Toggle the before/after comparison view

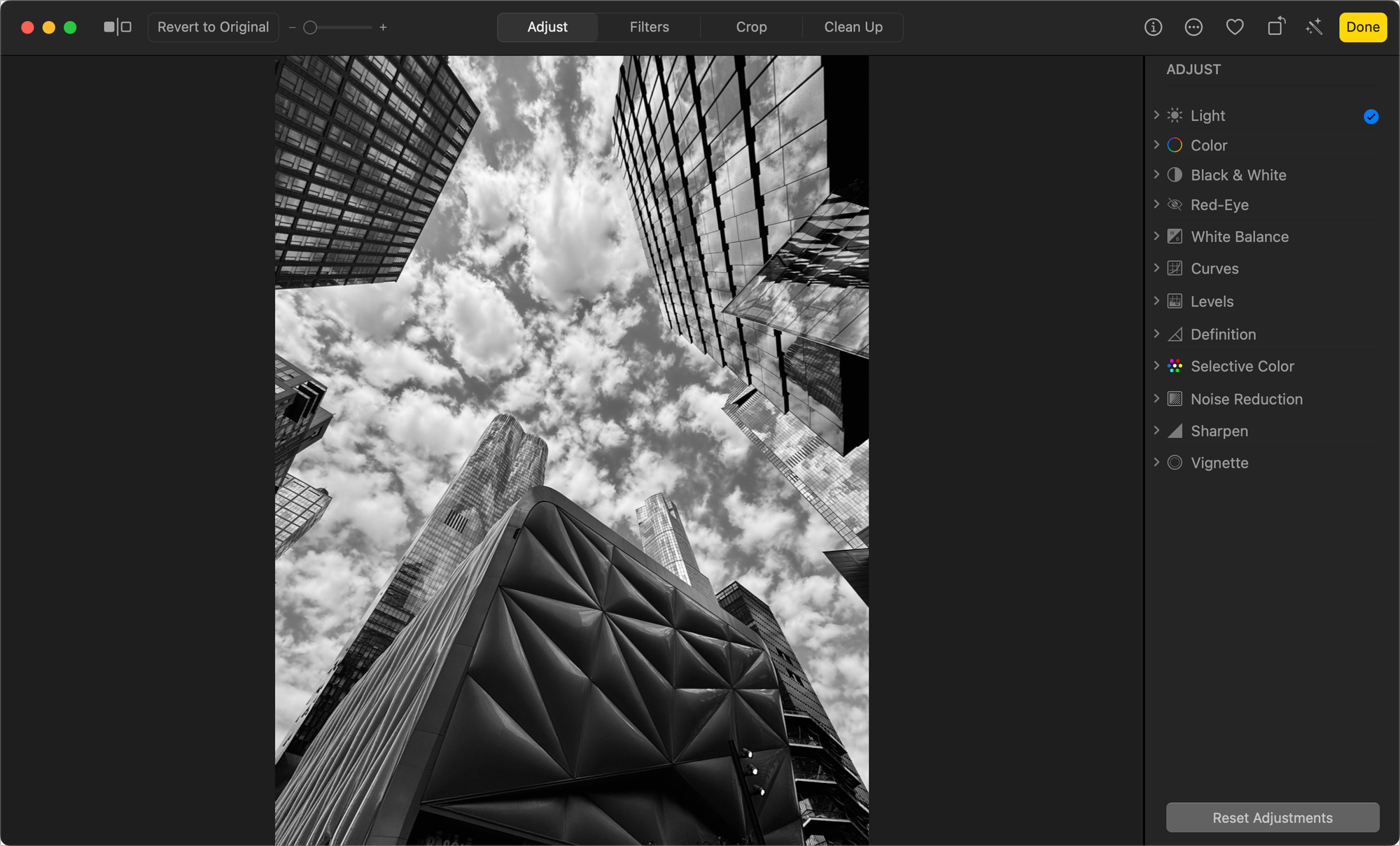118,27
